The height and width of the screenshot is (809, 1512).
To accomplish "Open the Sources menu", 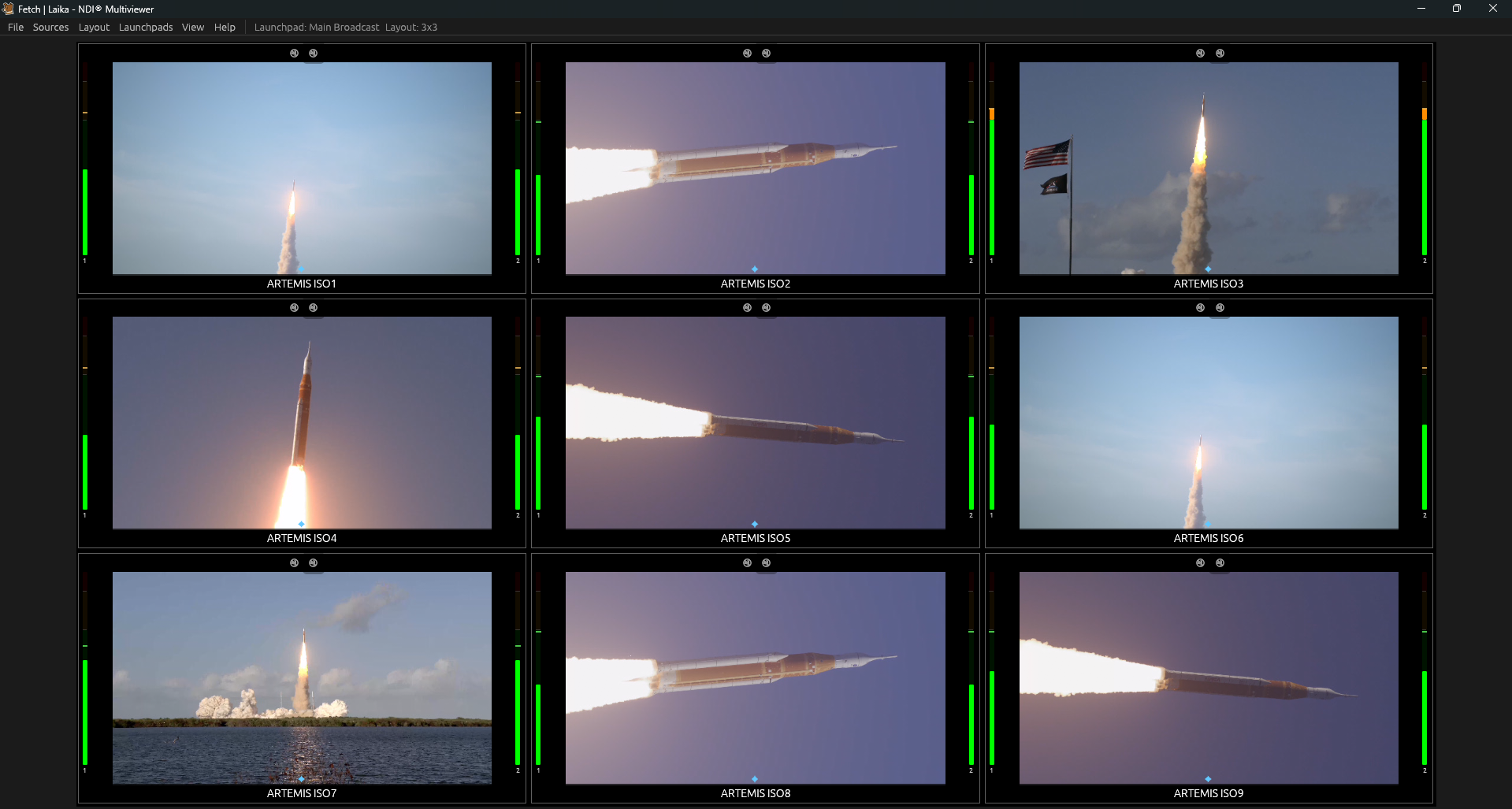I will (x=50, y=27).
